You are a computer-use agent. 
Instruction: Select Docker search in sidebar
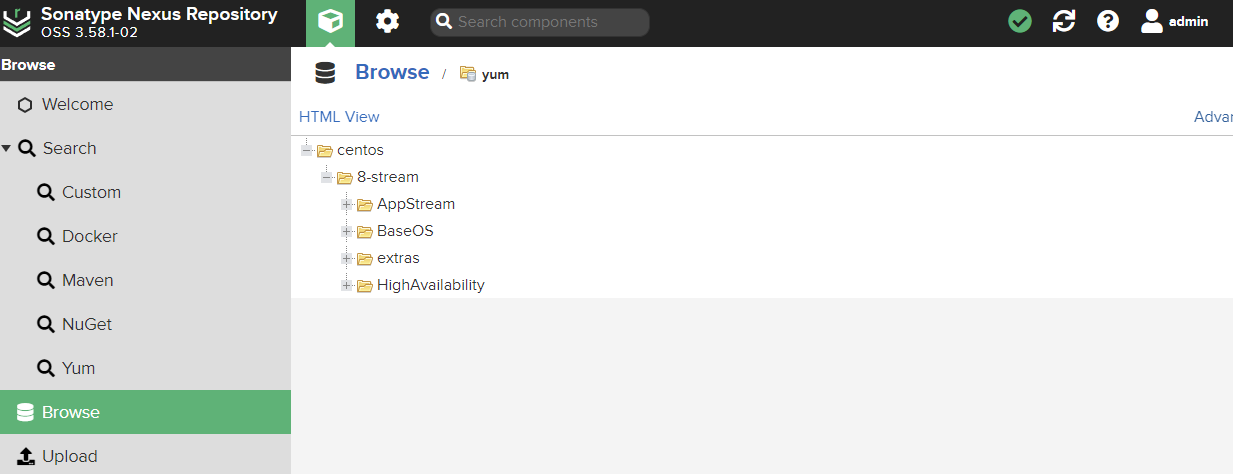(89, 236)
